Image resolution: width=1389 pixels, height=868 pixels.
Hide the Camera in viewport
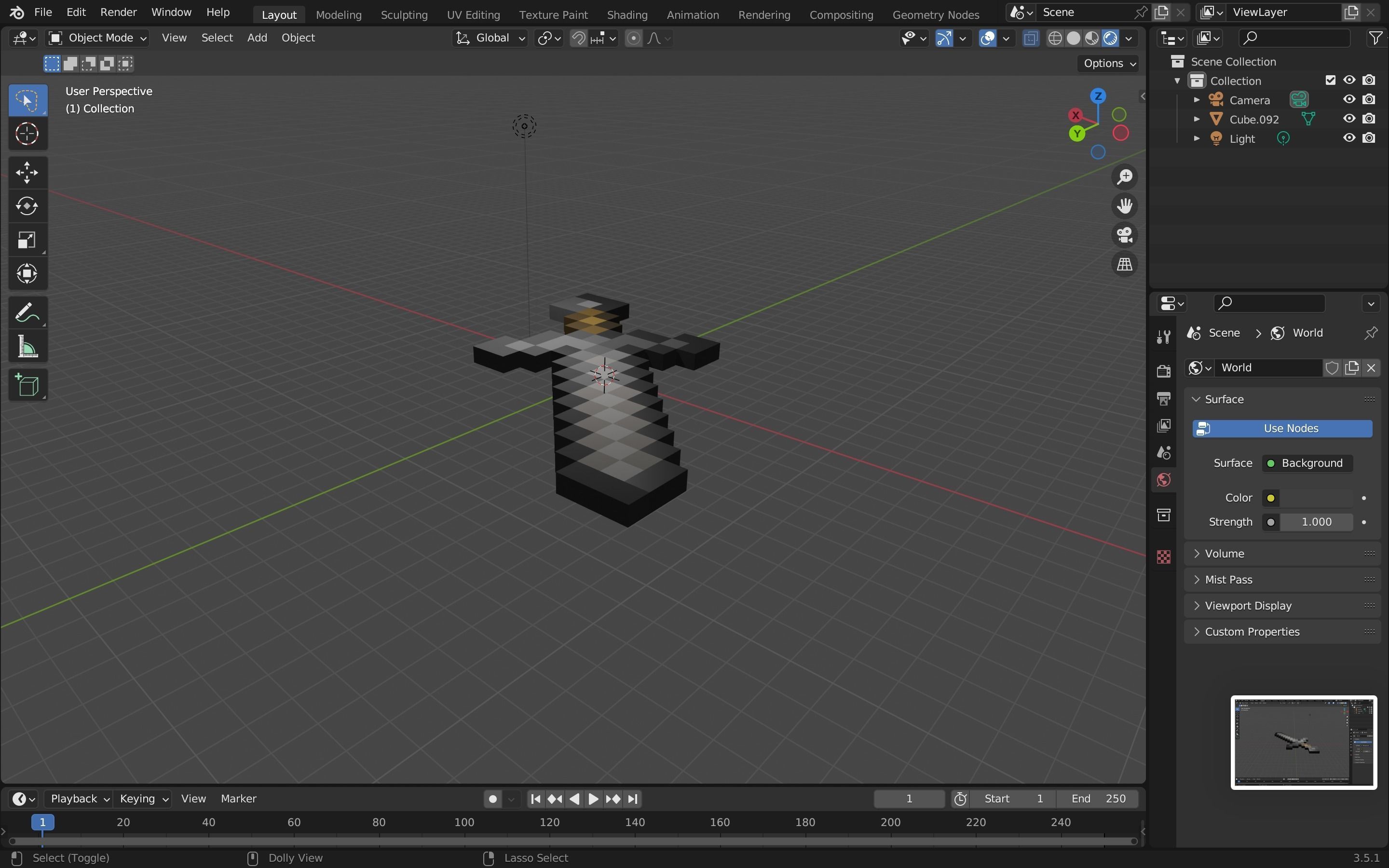point(1349,99)
